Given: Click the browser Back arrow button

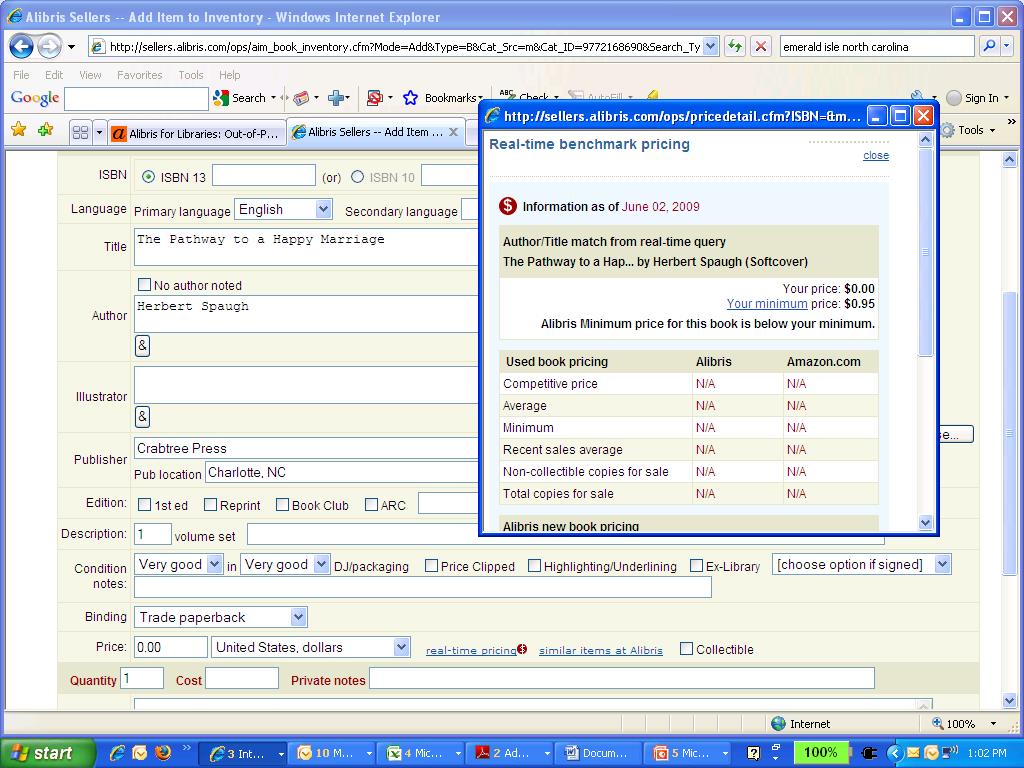Looking at the screenshot, I should 22,46.
